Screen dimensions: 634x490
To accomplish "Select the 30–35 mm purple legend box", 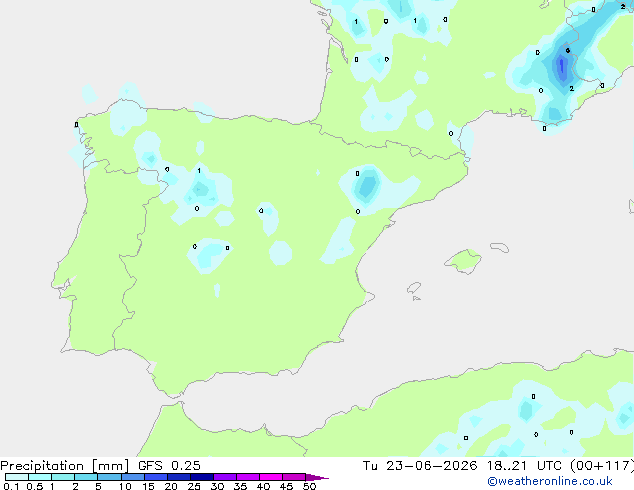I will [x=225, y=477].
